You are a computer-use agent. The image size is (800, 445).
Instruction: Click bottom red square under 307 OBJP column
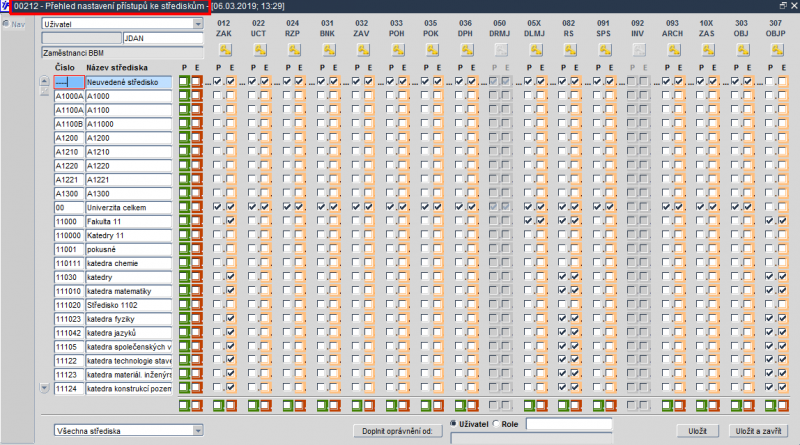tap(783, 406)
